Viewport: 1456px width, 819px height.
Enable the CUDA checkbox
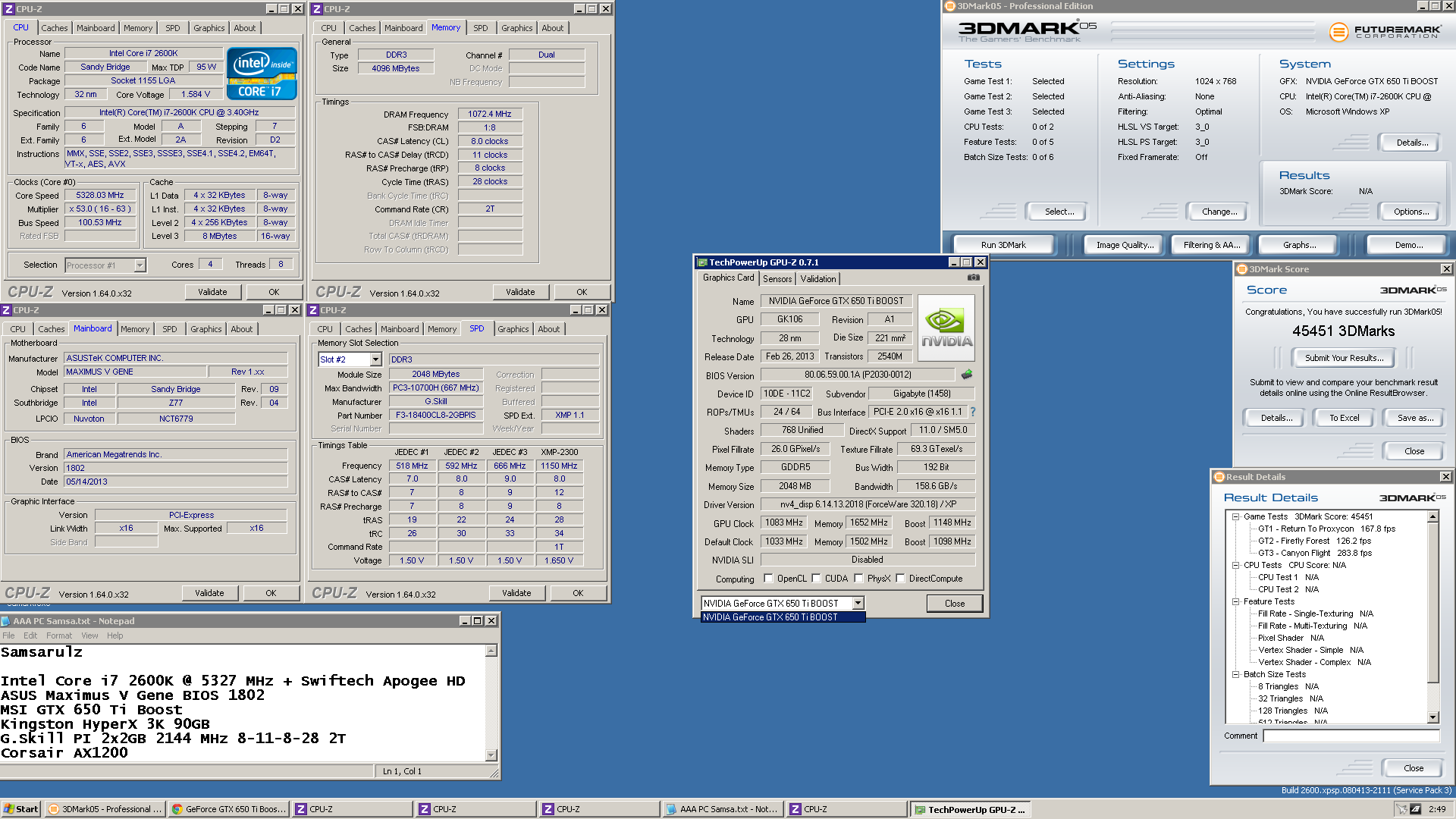point(816,579)
